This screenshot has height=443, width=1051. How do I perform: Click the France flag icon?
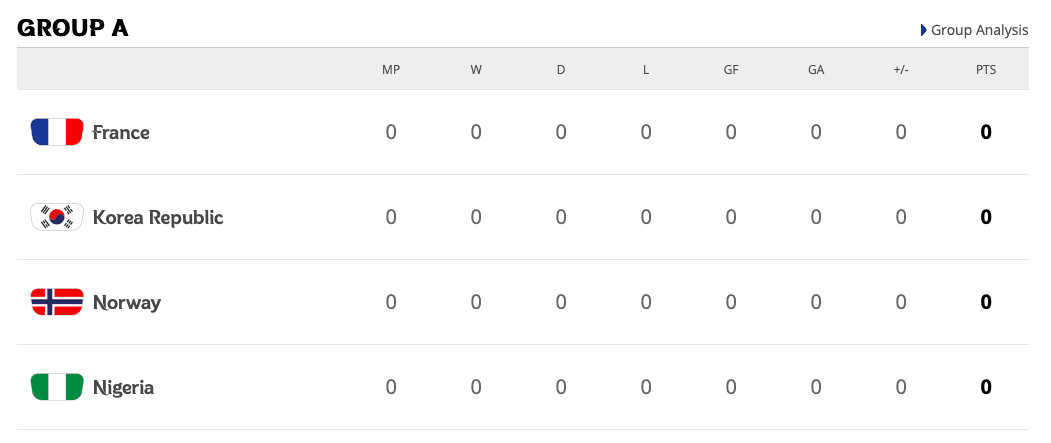coord(57,132)
